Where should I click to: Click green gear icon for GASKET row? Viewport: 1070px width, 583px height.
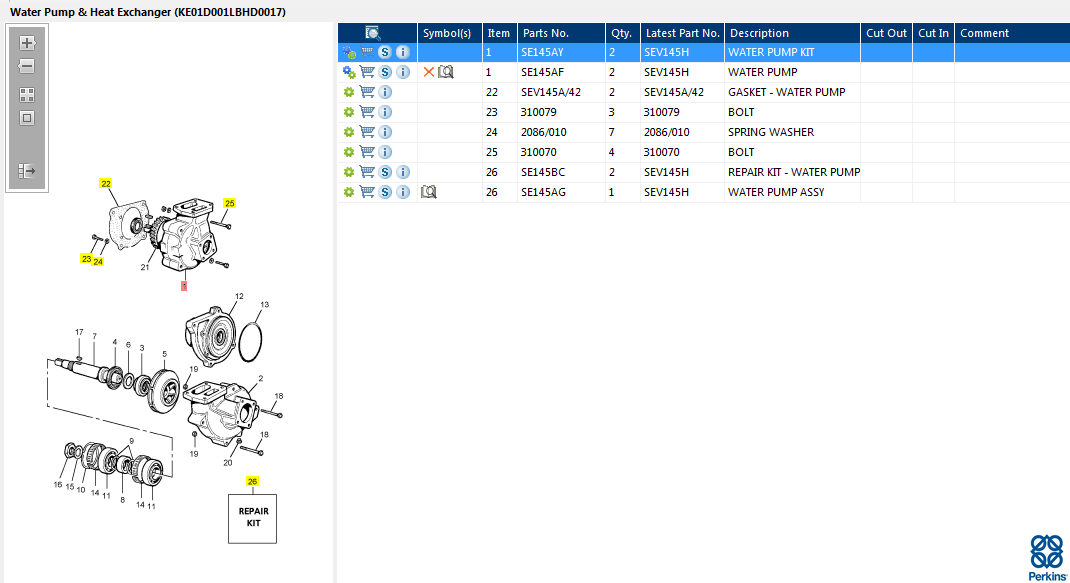tap(349, 92)
